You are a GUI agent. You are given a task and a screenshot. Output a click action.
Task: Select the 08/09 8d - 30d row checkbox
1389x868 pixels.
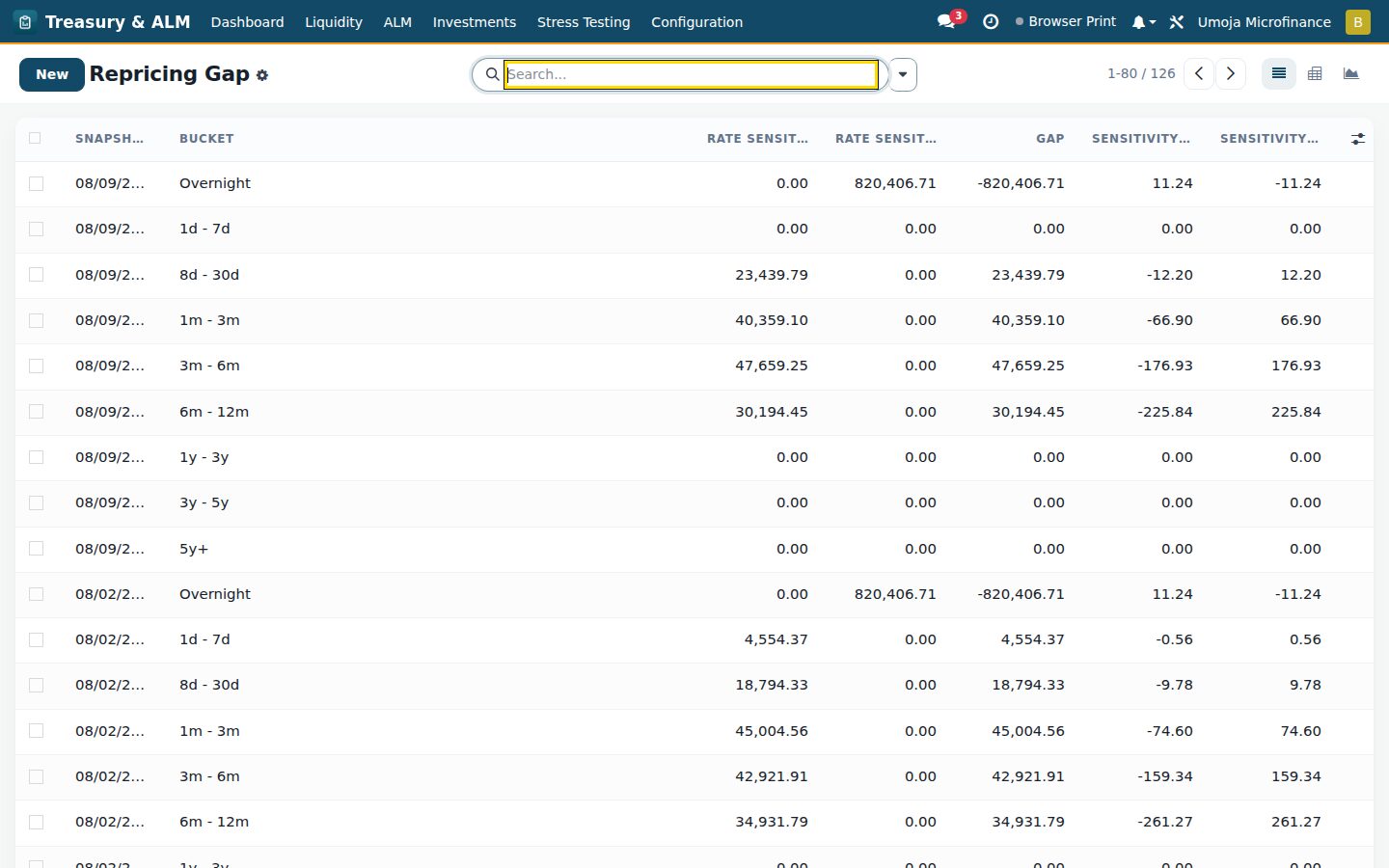36,275
